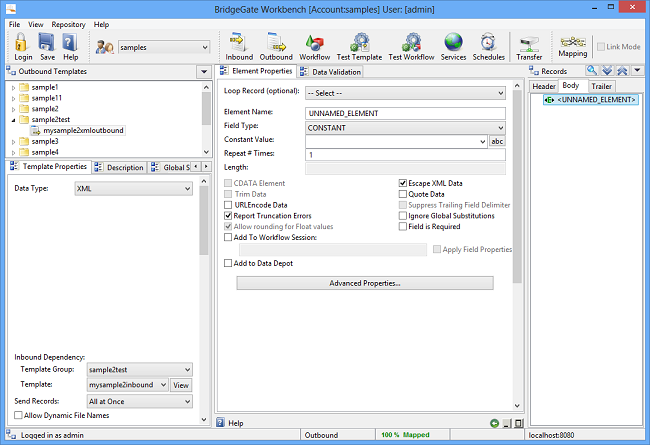The image size is (650, 445).
Task: Switch to the Trailer records tab
Action: pos(601,86)
